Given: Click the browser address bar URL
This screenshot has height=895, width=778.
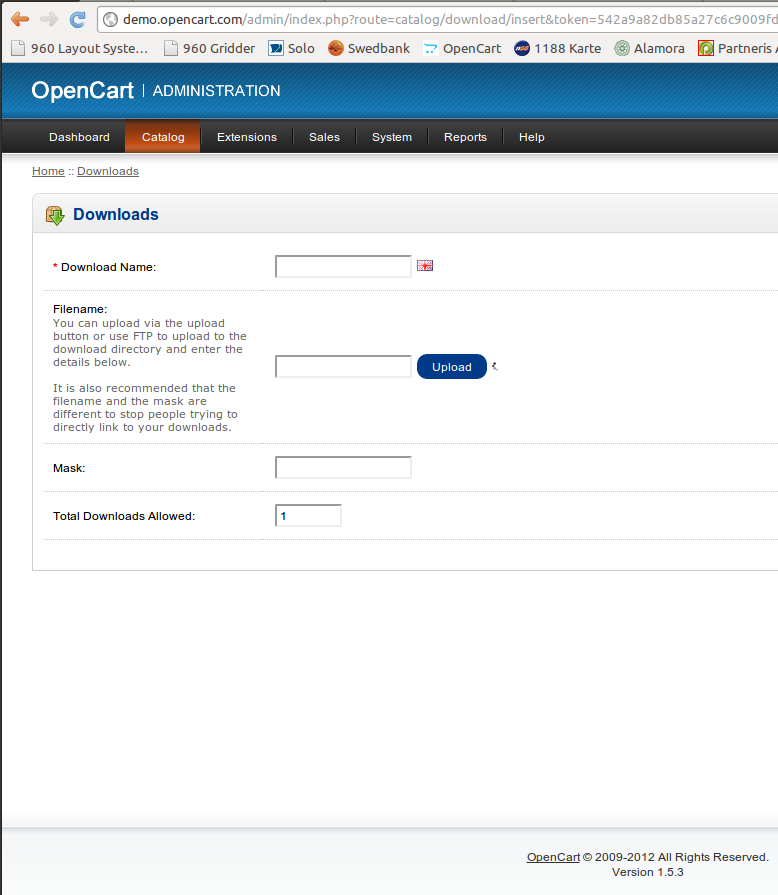Looking at the screenshot, I should click(x=450, y=19).
